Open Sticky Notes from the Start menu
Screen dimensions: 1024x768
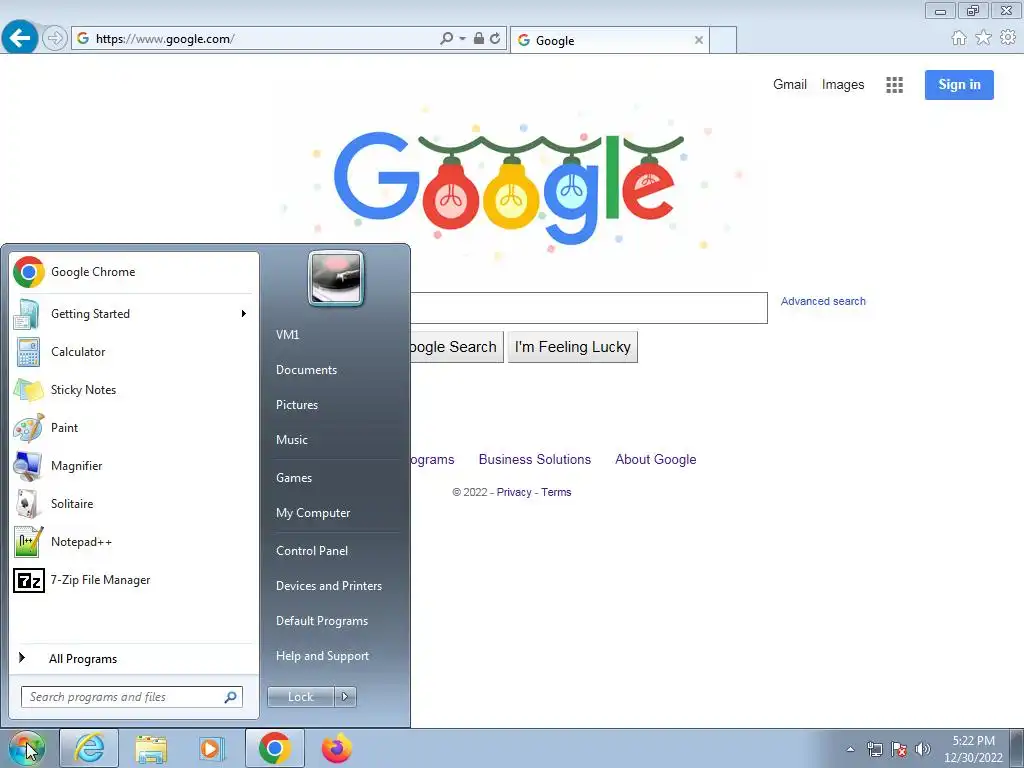134,390
